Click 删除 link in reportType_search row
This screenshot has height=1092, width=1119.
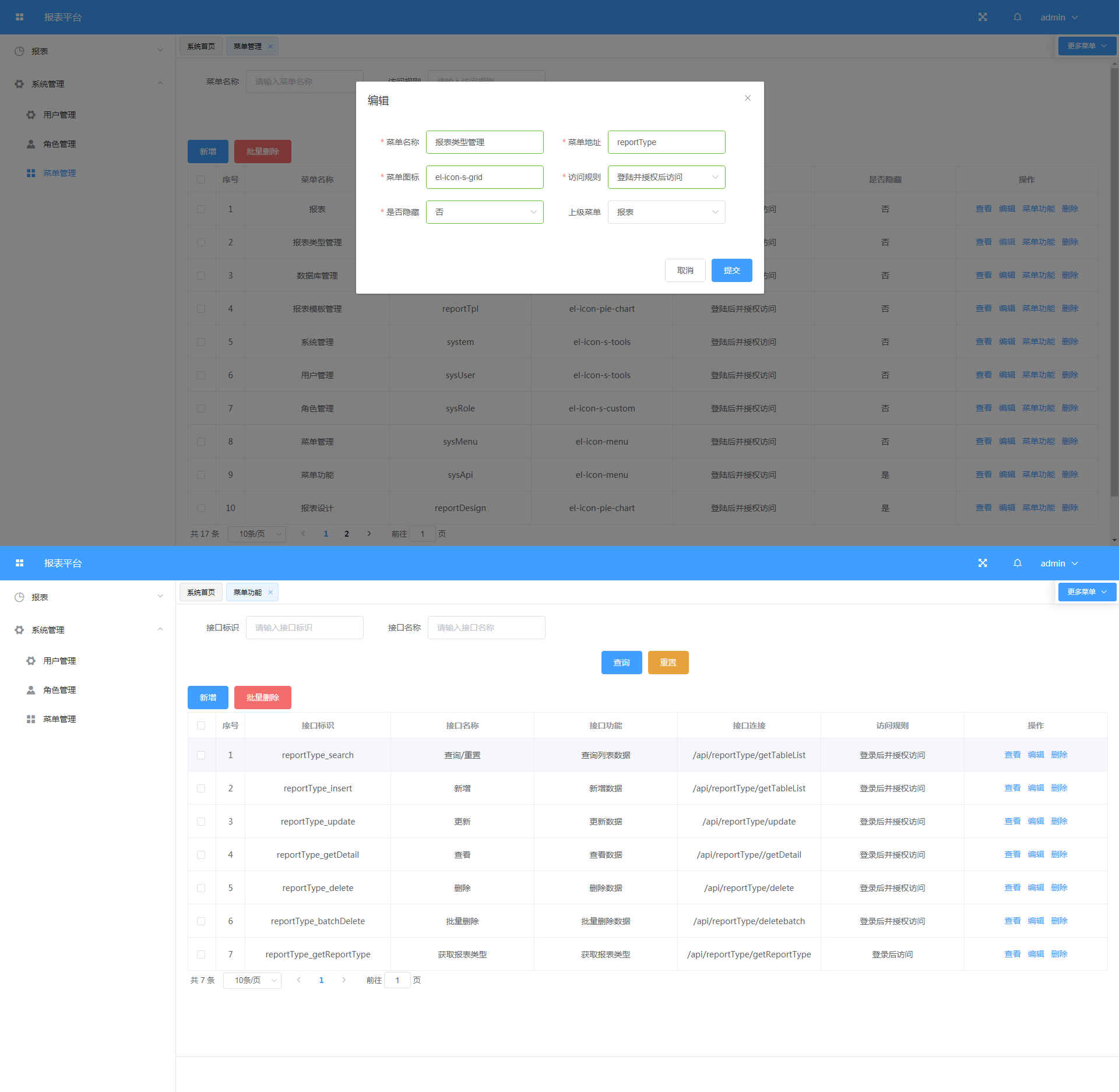(x=1059, y=755)
